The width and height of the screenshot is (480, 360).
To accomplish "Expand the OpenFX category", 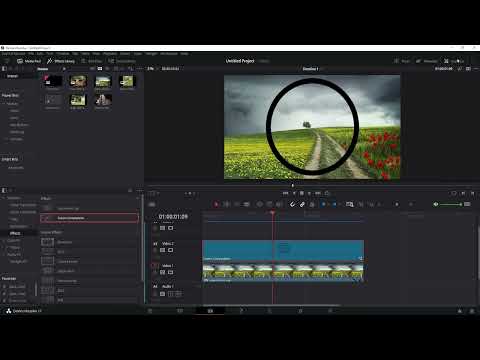I will pos(4,240).
